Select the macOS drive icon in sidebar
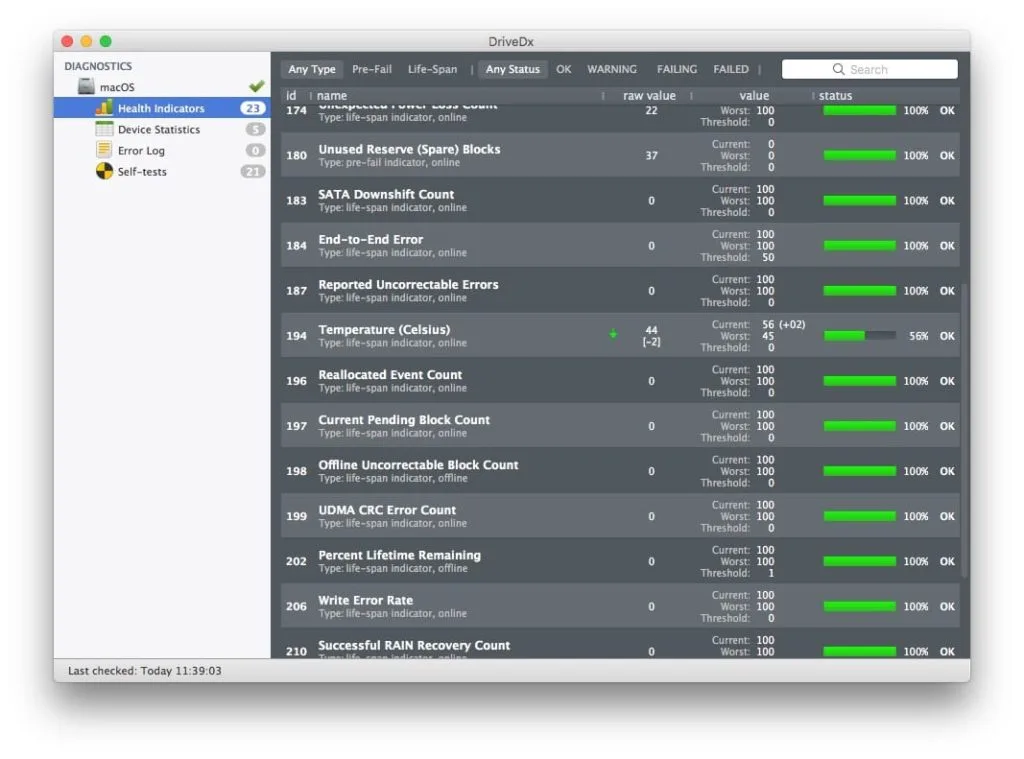1024x759 pixels. pos(86,86)
